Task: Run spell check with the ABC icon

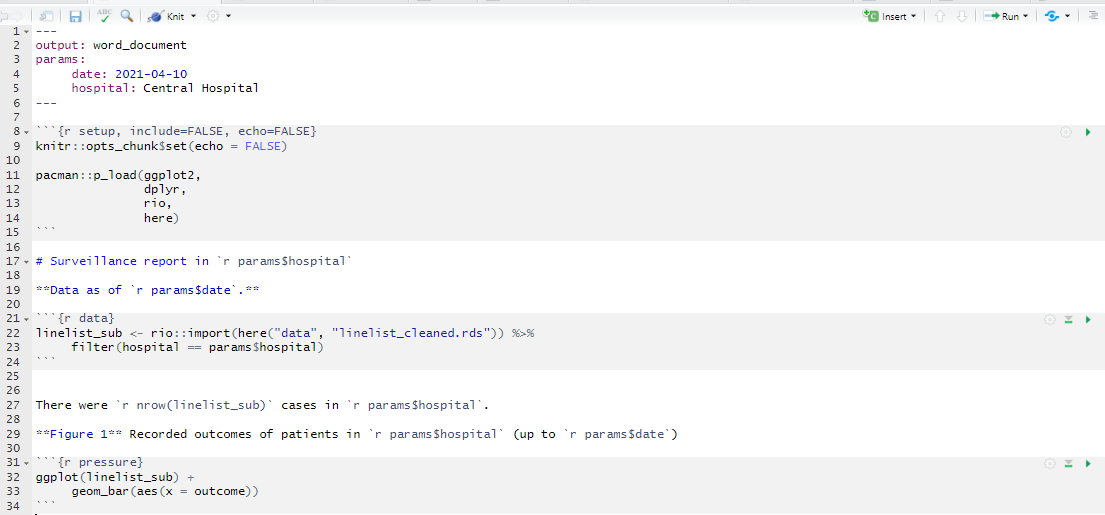Action: [104, 15]
